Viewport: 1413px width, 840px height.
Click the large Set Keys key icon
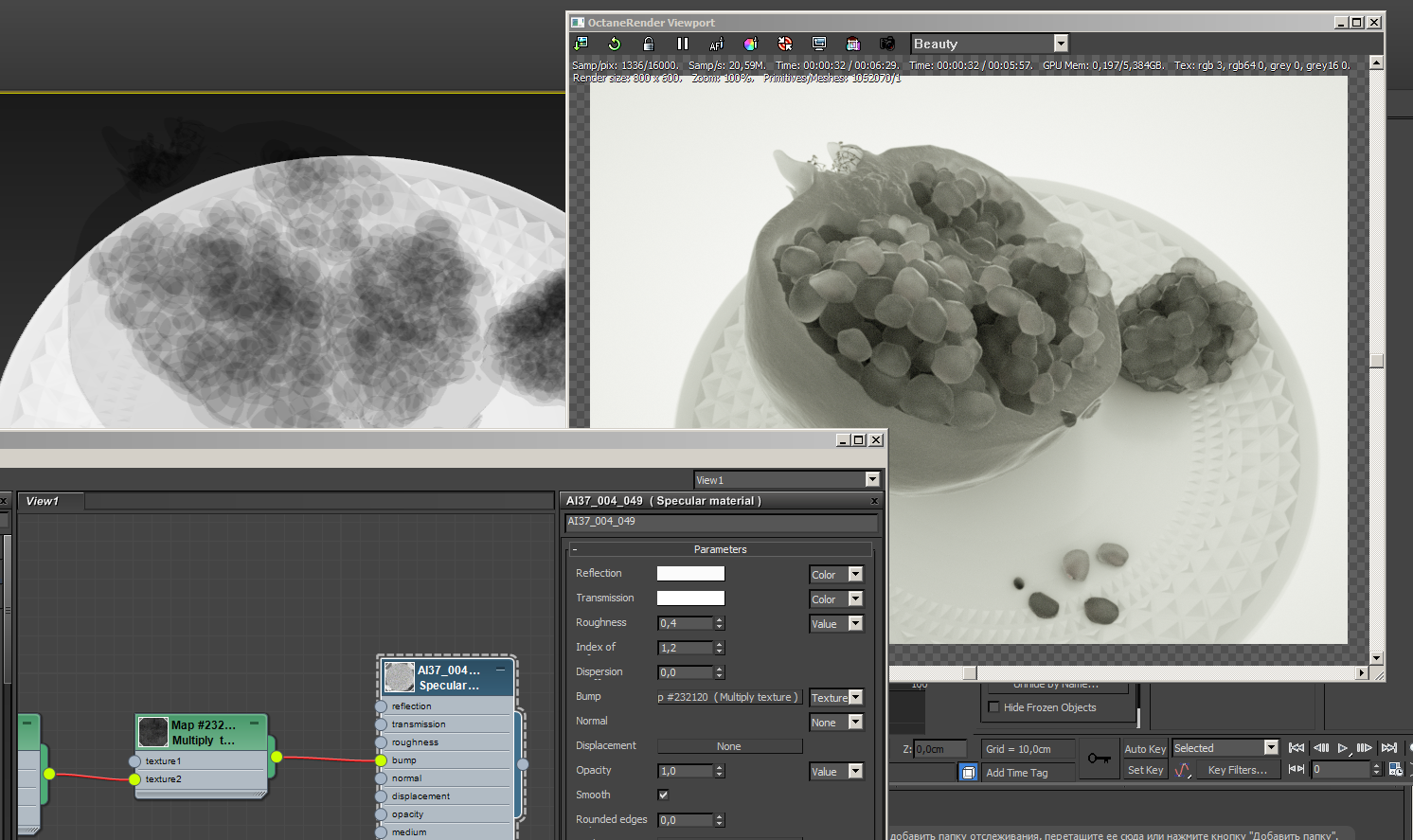click(x=1099, y=758)
